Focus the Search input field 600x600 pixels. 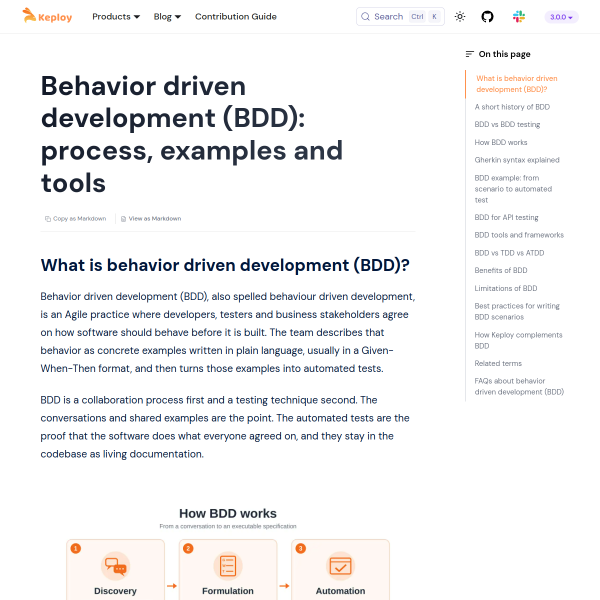400,16
